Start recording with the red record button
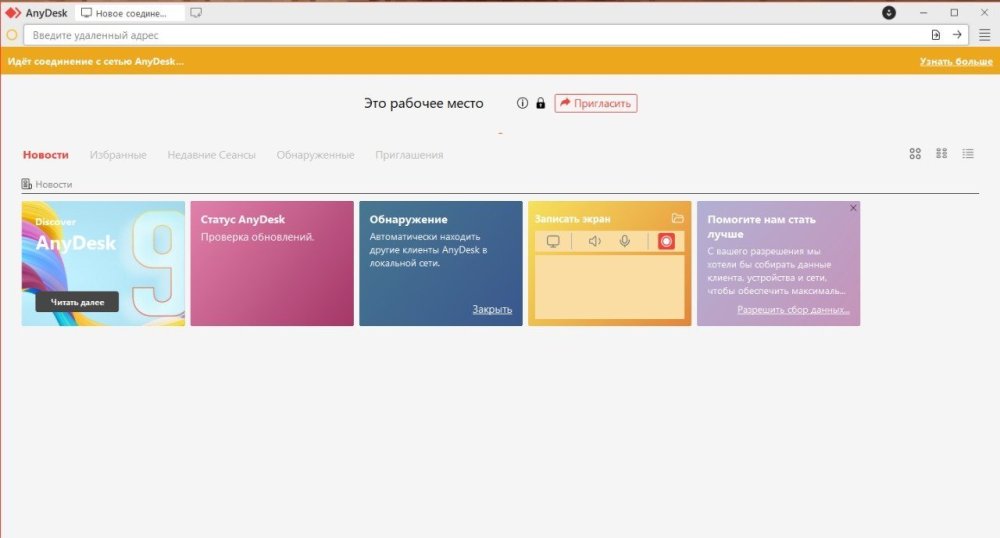 pyautogui.click(x=666, y=241)
